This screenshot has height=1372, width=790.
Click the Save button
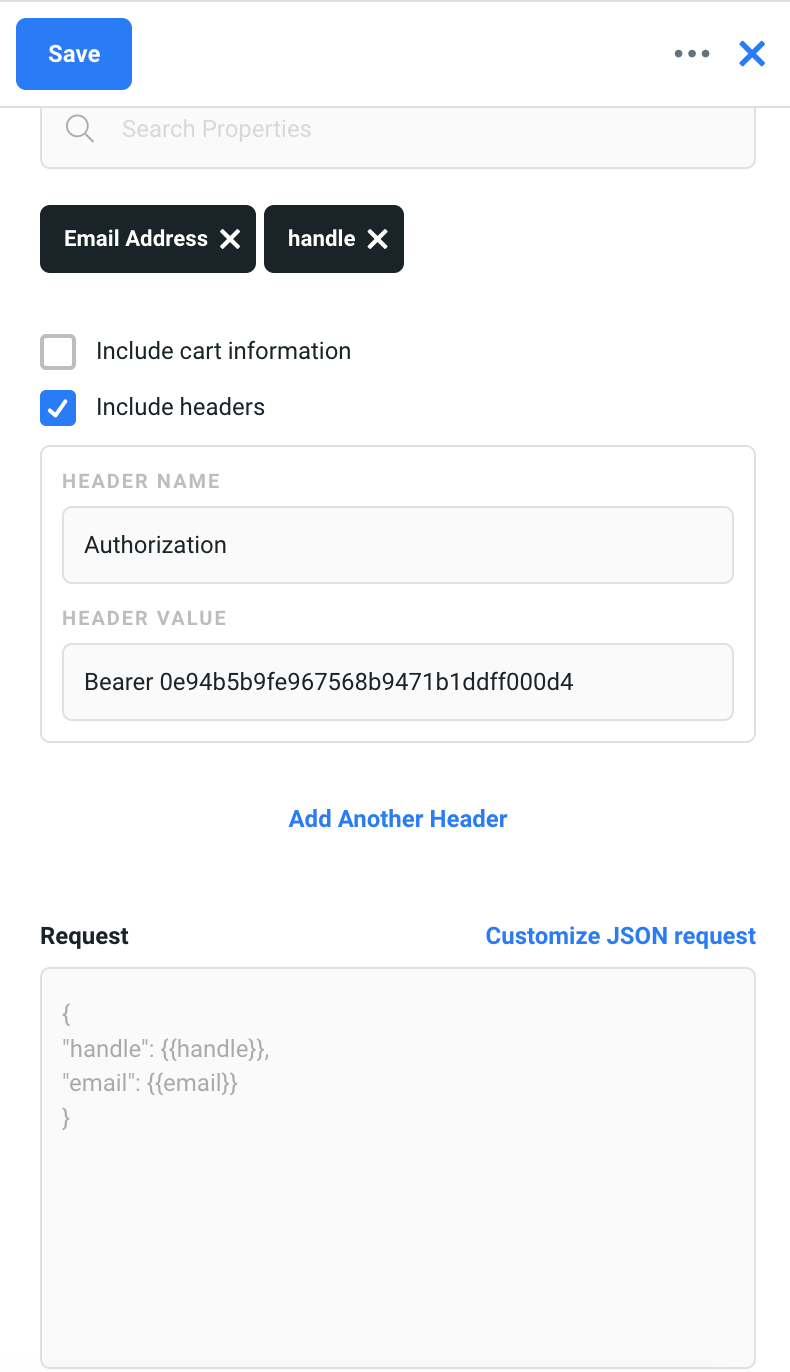coord(74,54)
